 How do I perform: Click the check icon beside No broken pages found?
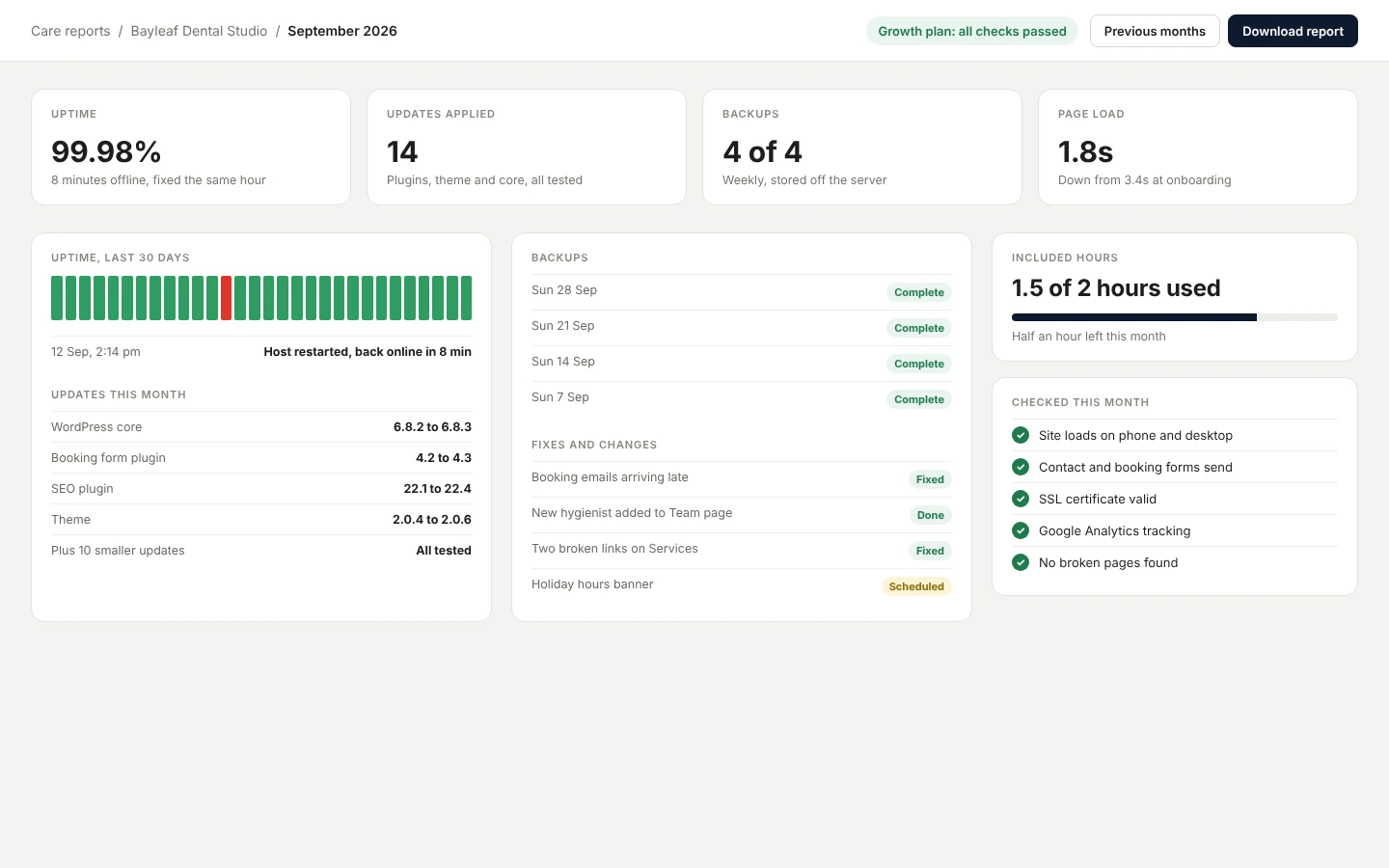tap(1021, 562)
